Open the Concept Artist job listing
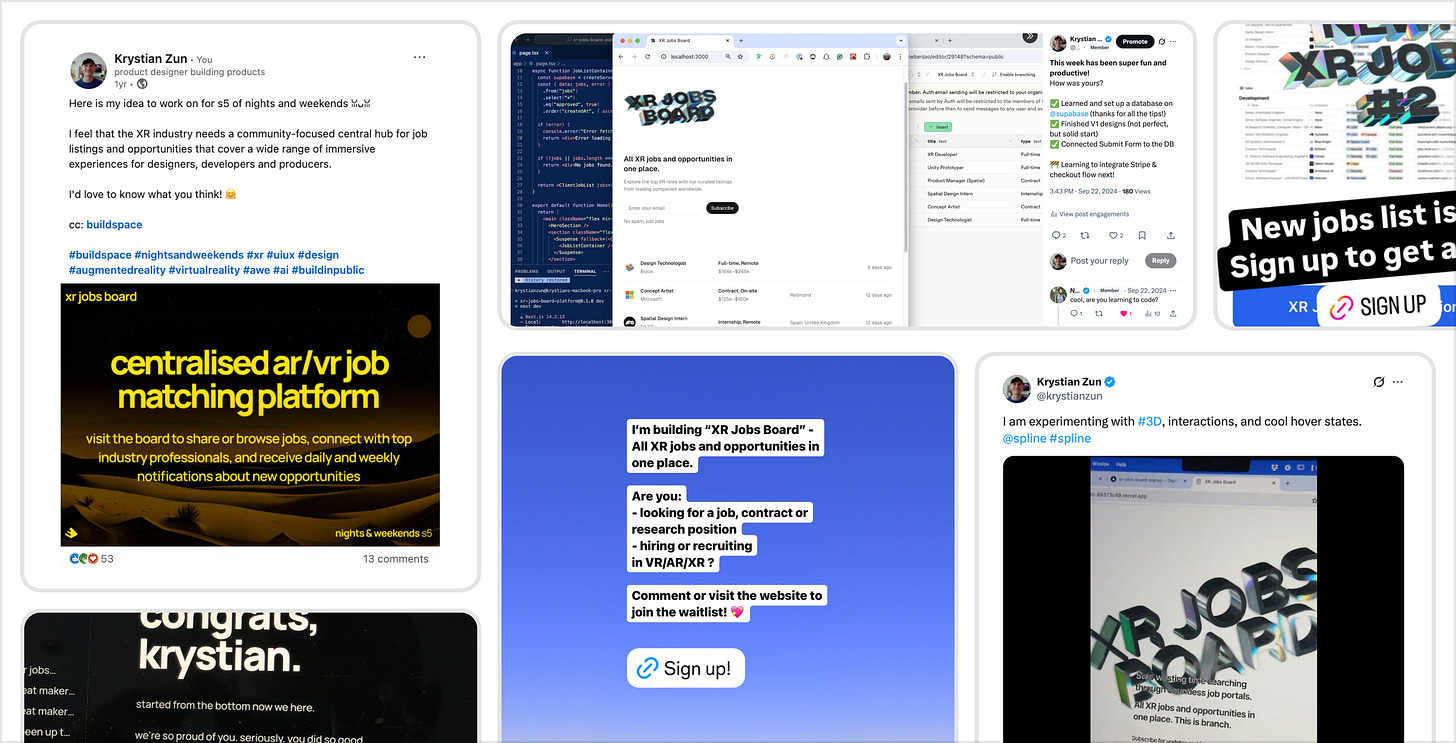Image resolution: width=1456 pixels, height=743 pixels. (x=760, y=295)
